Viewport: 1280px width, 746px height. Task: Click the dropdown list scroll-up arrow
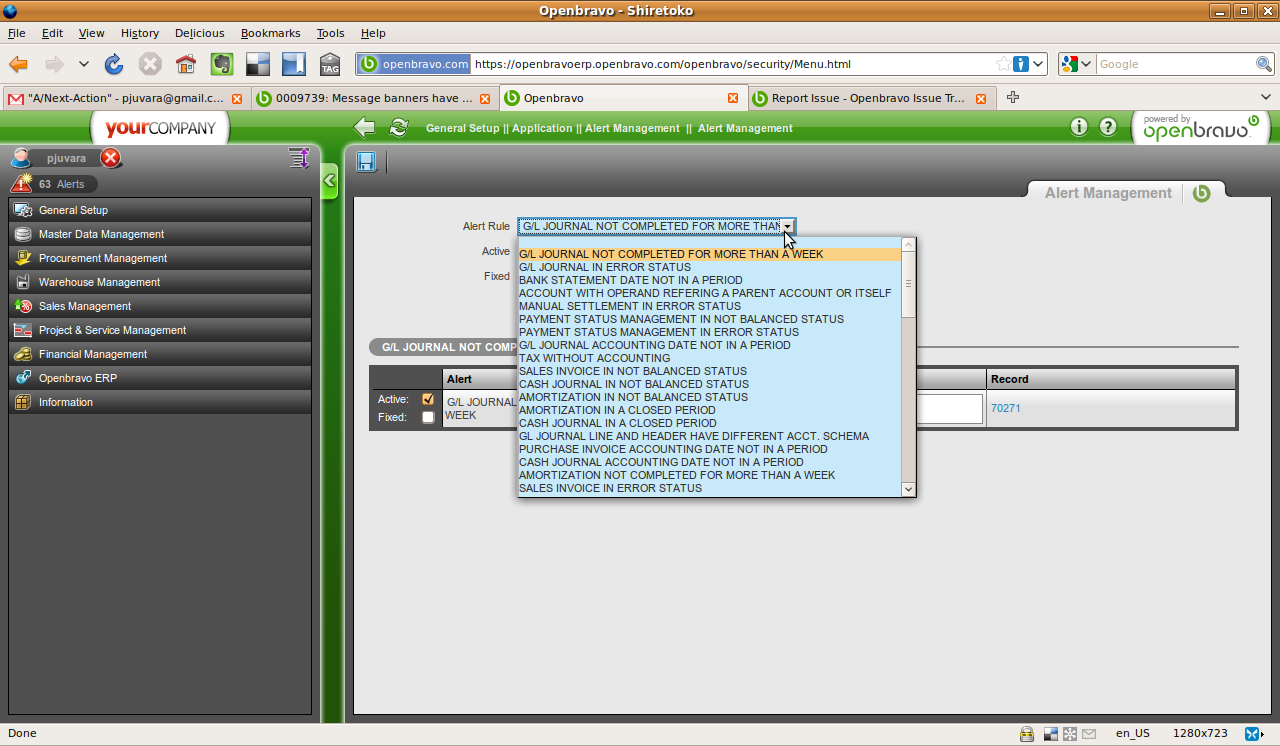[x=908, y=244]
